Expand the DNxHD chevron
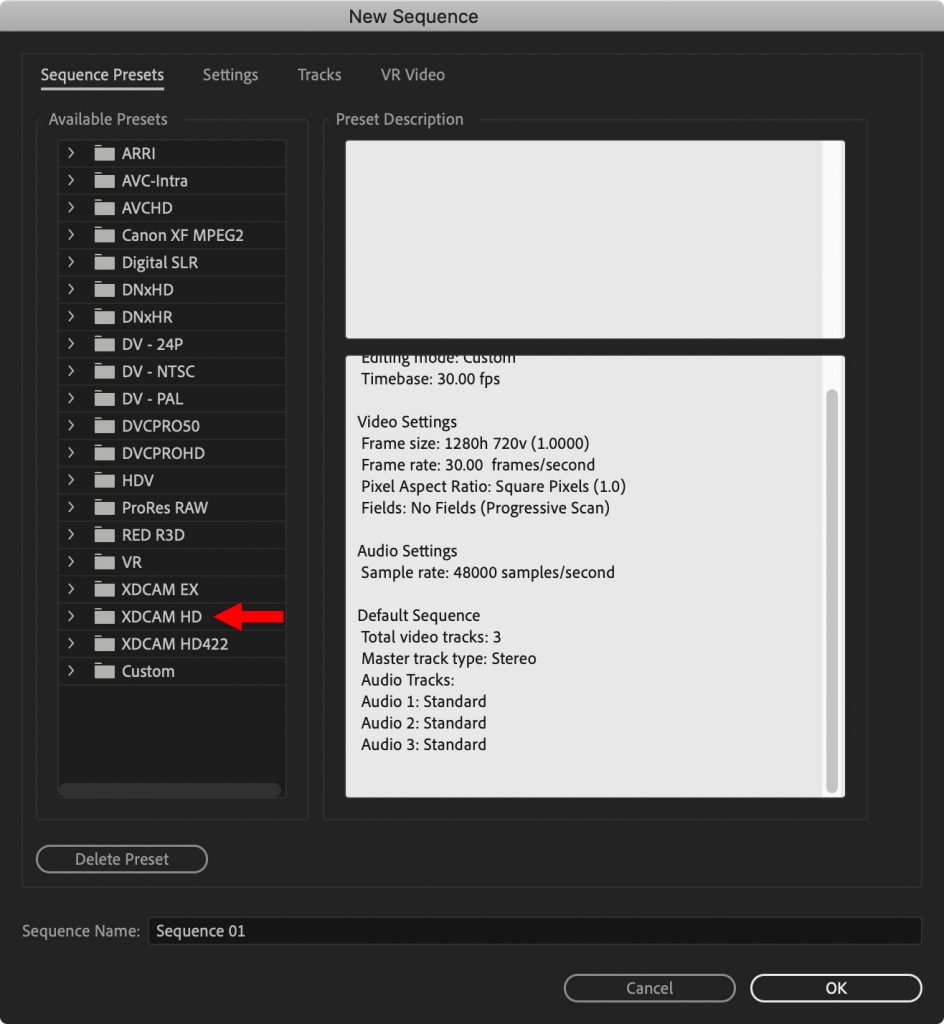The height and width of the screenshot is (1024, 944). pyautogui.click(x=71, y=290)
